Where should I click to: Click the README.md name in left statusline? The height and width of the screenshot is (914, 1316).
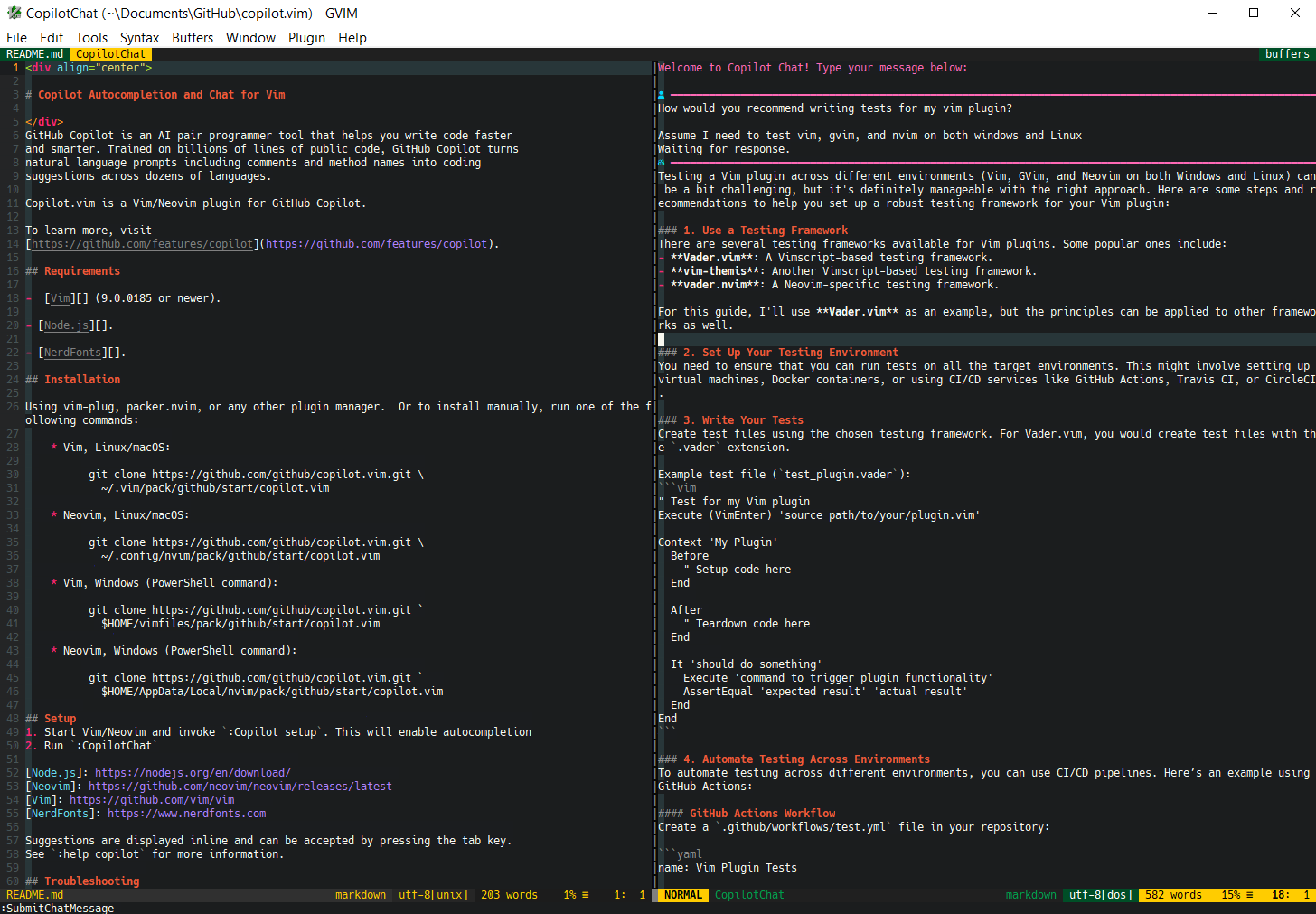(34, 895)
